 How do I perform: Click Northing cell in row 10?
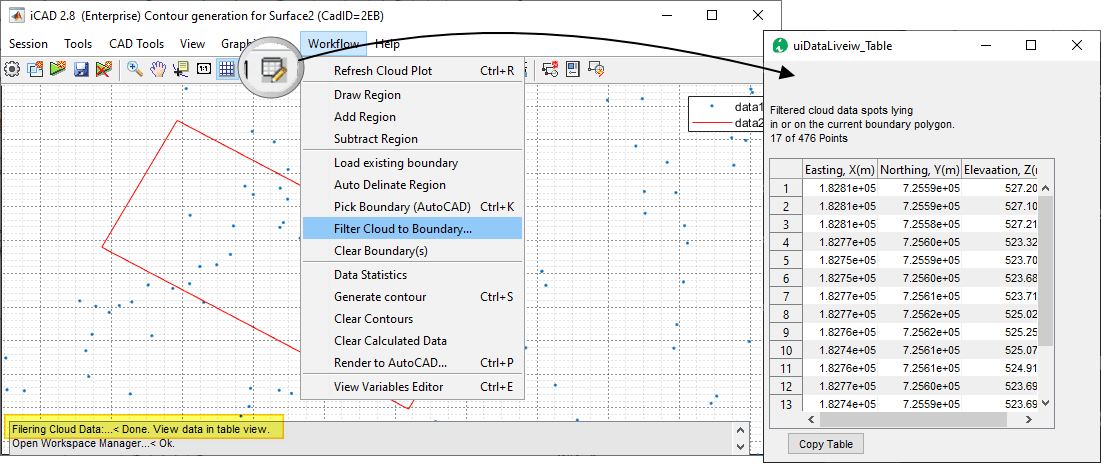click(920, 350)
